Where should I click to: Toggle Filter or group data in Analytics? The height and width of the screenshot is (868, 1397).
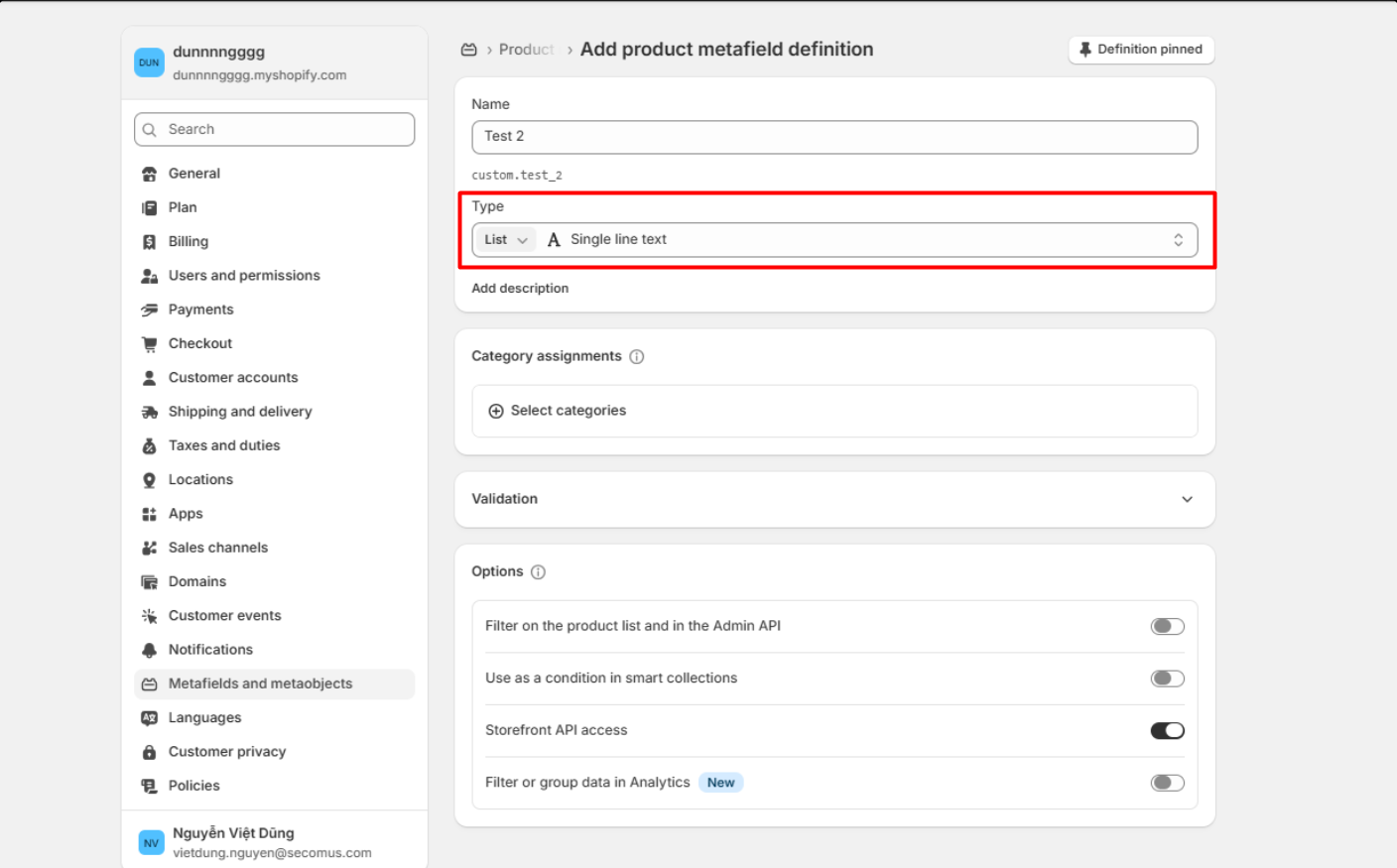[1167, 783]
